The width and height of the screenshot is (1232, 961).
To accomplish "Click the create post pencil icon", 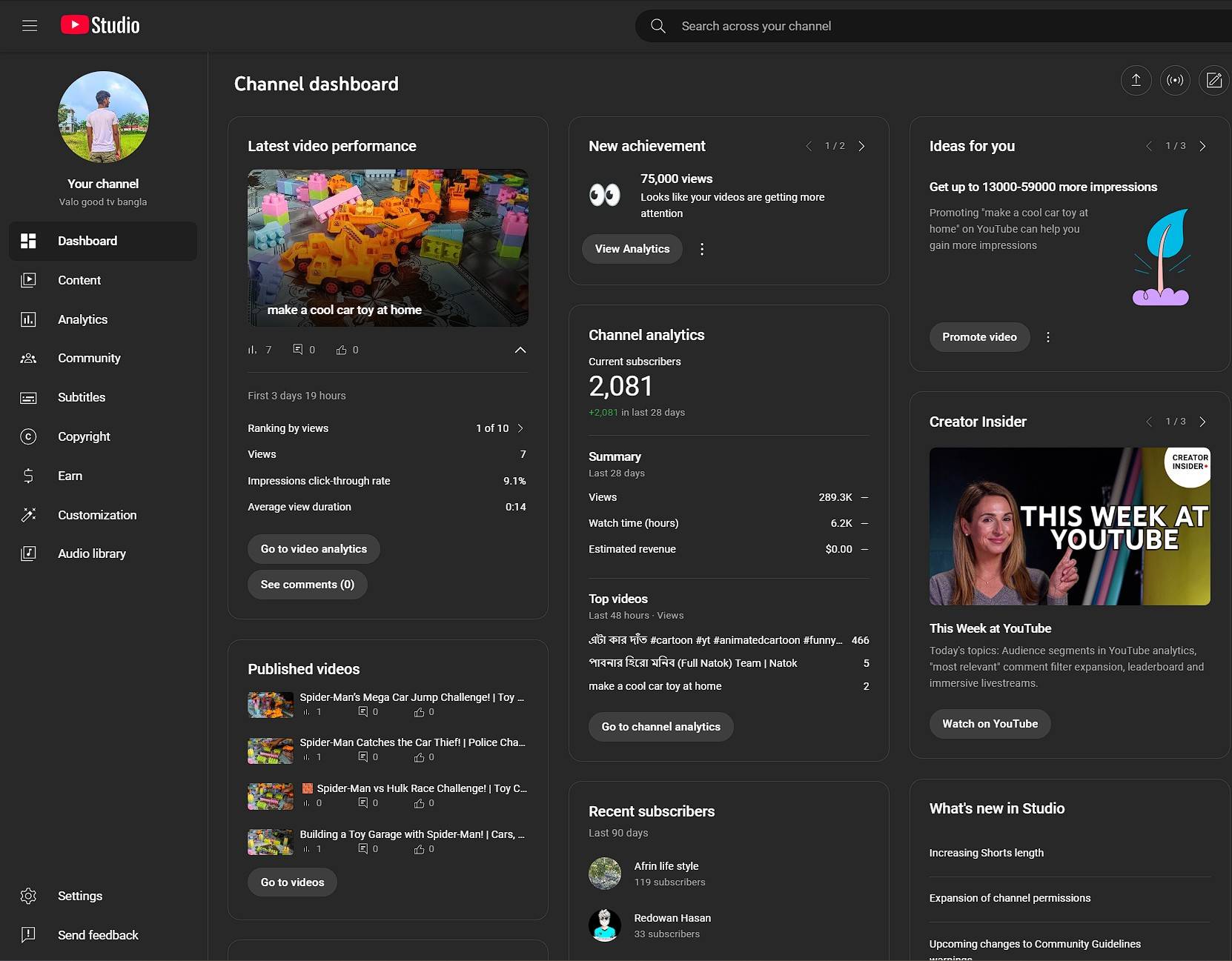I will pyautogui.click(x=1213, y=80).
